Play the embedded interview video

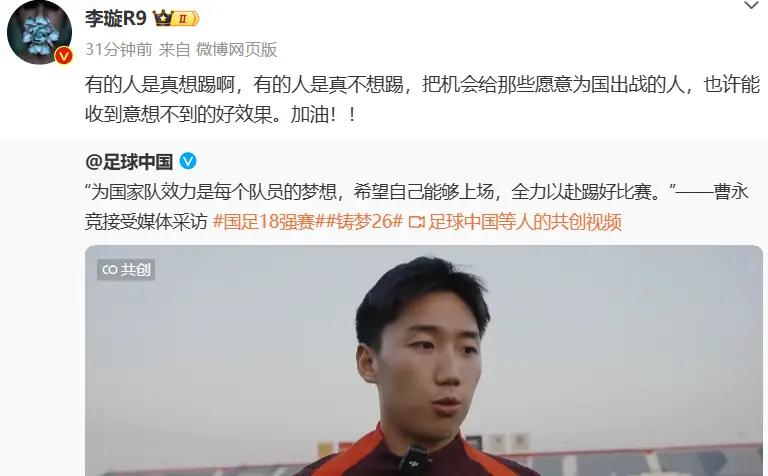tap(424, 360)
